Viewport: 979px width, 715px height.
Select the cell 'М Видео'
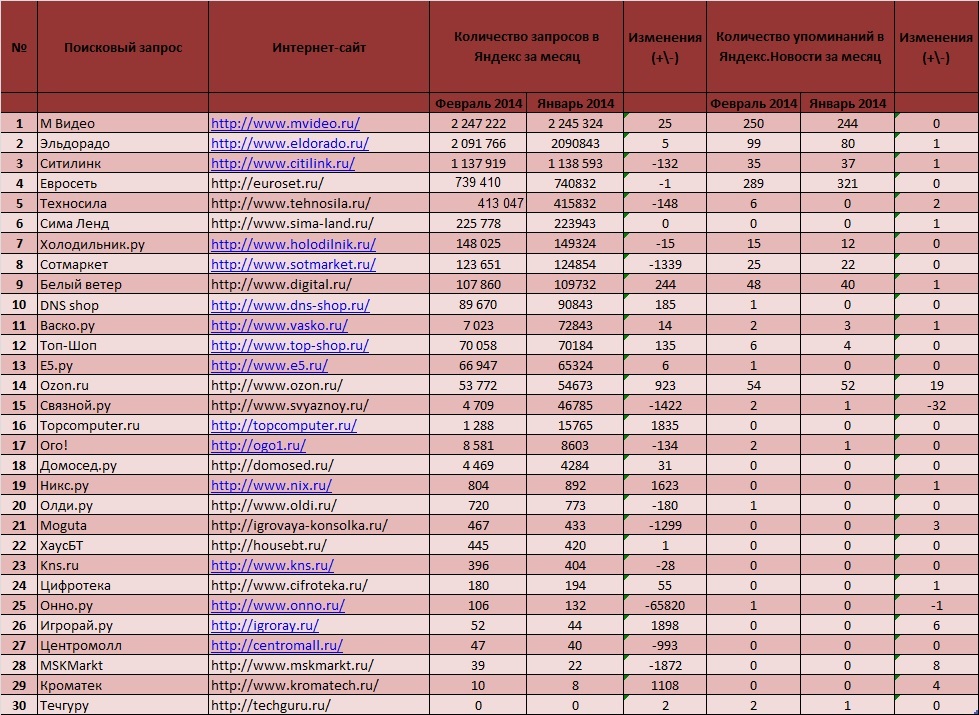point(123,123)
